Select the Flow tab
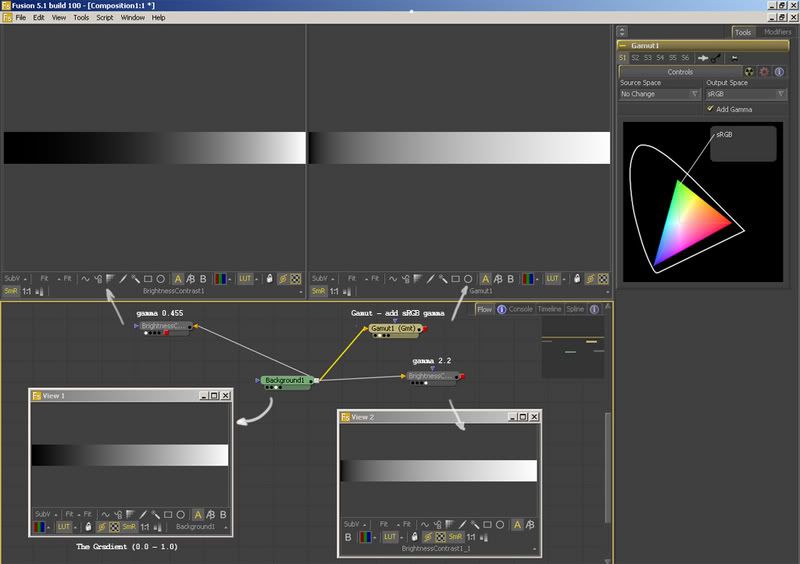 pyautogui.click(x=484, y=309)
